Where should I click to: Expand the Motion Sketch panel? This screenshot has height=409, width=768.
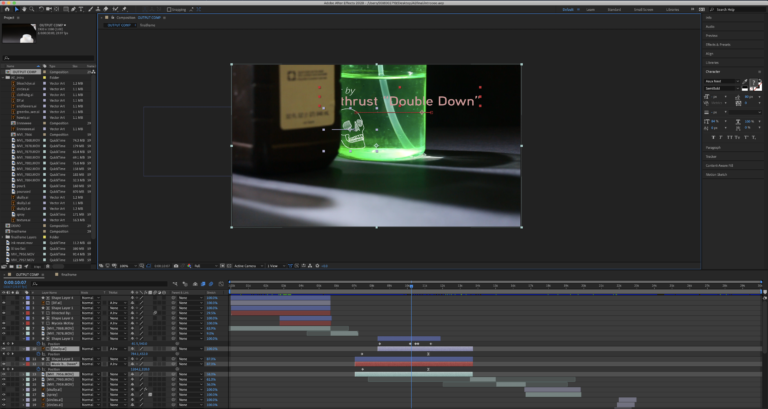[716, 174]
